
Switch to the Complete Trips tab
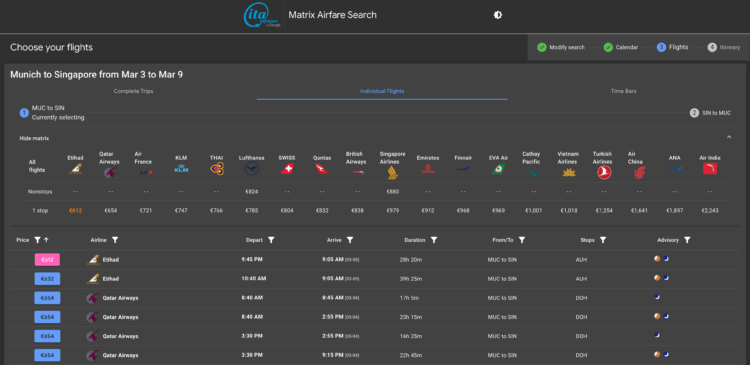133,91
